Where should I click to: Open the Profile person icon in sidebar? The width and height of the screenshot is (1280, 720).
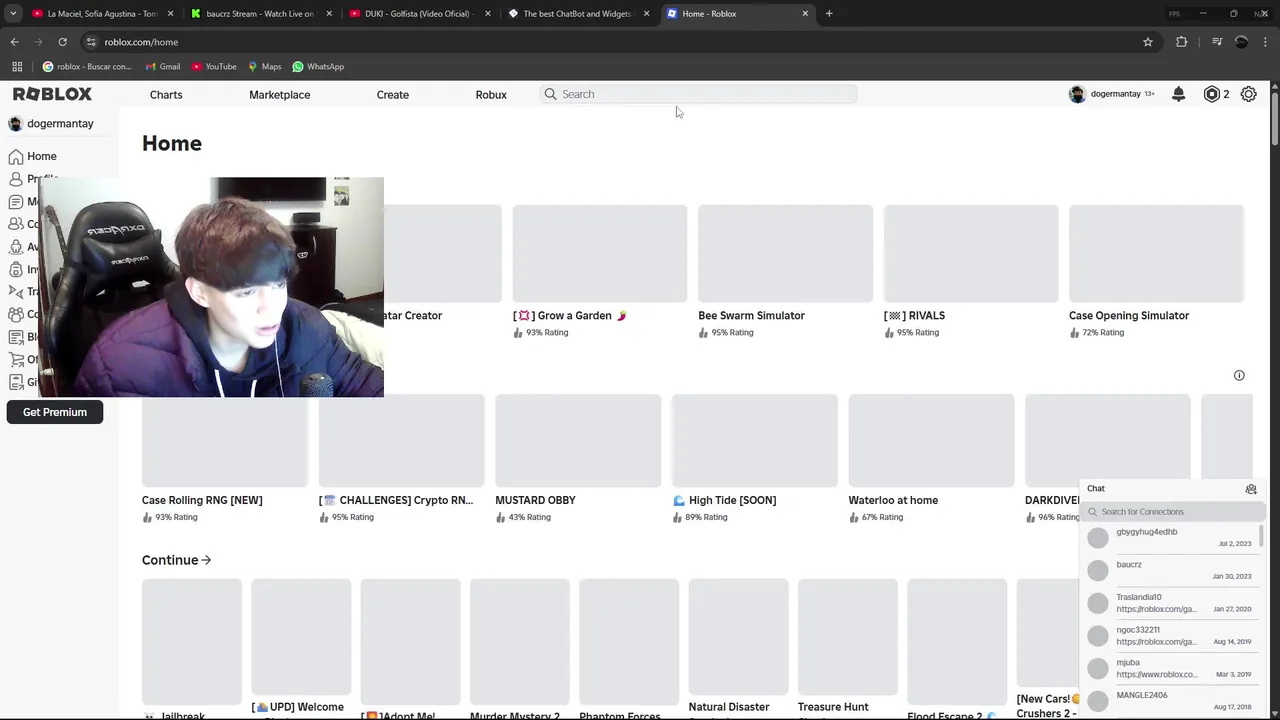tap(15, 179)
